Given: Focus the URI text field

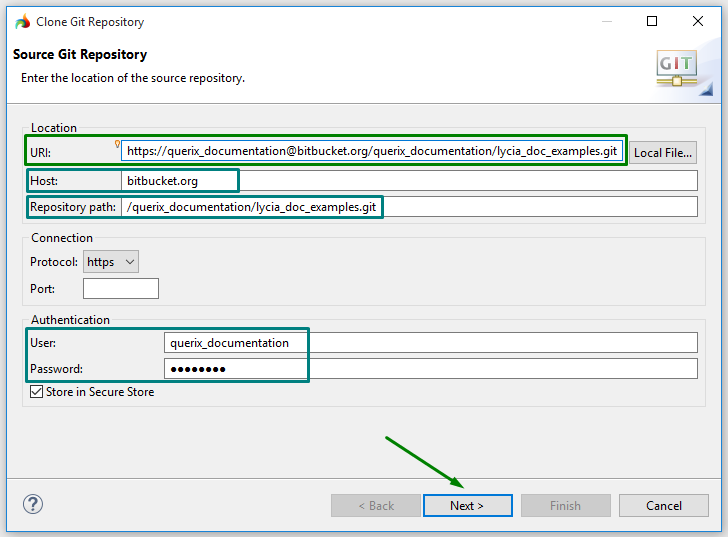Looking at the screenshot, I should (372, 152).
